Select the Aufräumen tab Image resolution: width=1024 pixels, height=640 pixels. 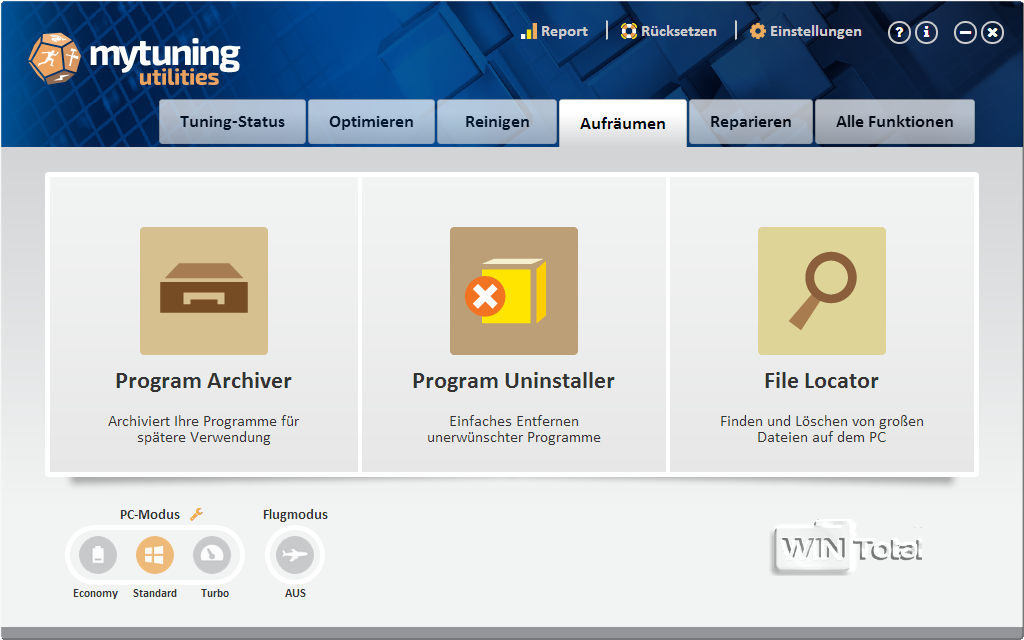click(623, 123)
